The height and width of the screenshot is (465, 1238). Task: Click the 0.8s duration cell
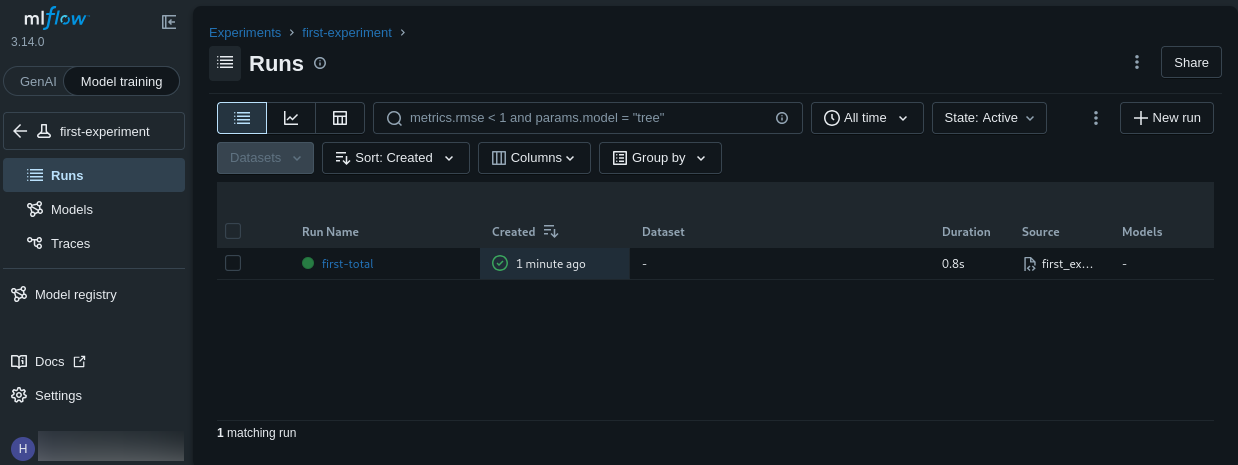click(953, 264)
